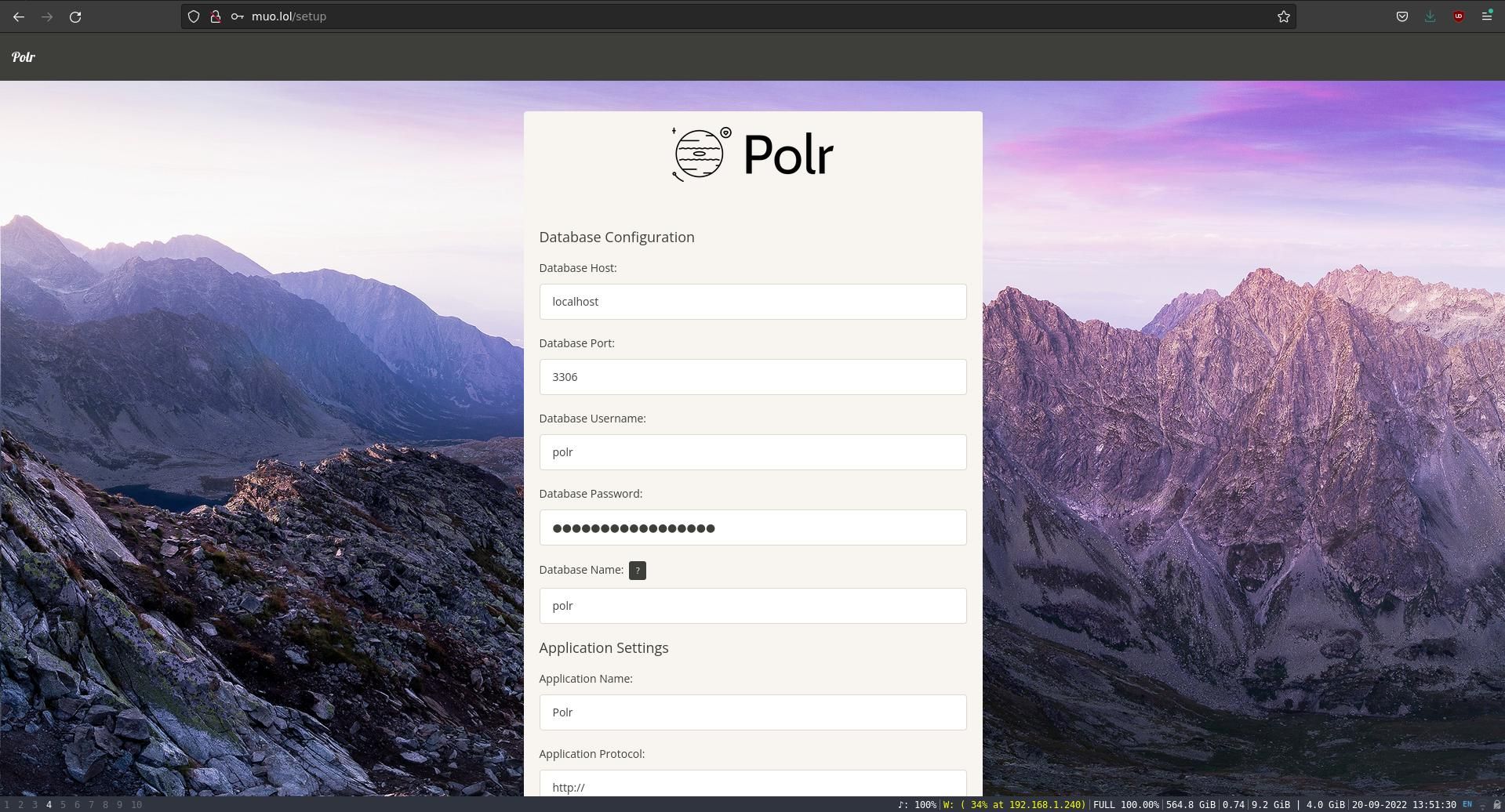The image size is (1505, 812).
Task: Click the Database Username: label
Action: point(593,419)
